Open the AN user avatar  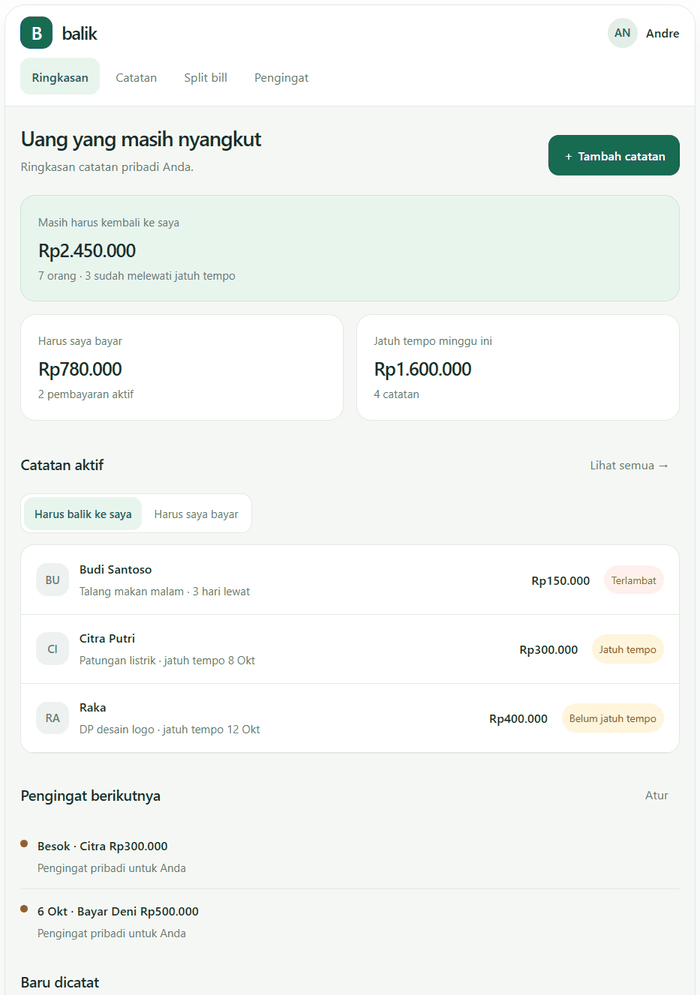tap(622, 33)
